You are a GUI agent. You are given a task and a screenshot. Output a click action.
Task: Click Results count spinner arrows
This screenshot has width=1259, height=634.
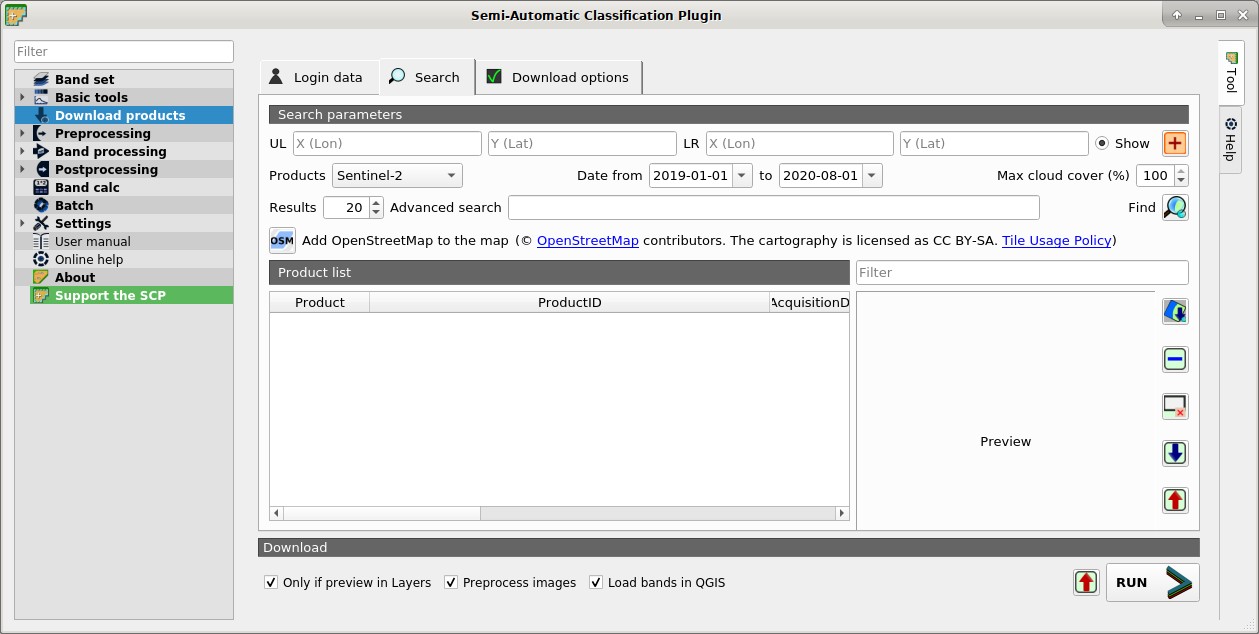click(376, 207)
